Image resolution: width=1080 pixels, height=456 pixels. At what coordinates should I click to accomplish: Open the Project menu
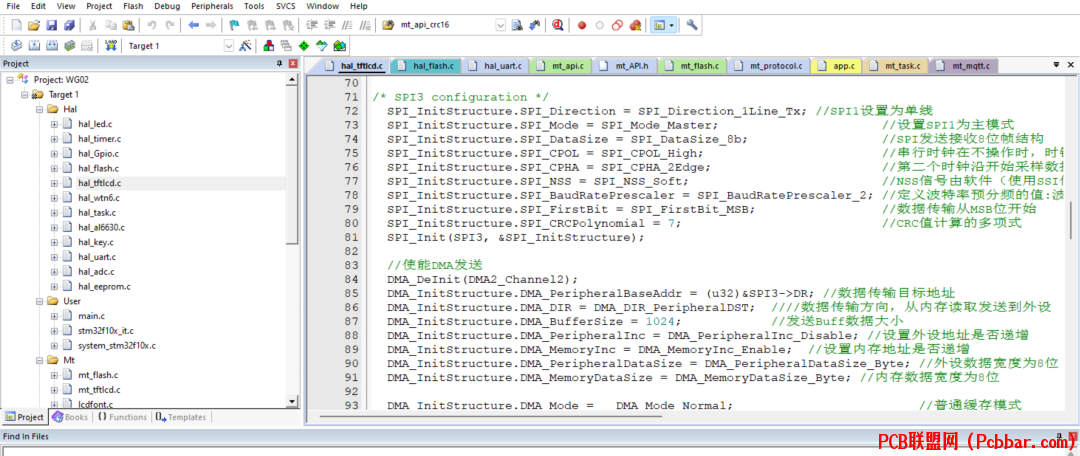pyautogui.click(x=99, y=6)
